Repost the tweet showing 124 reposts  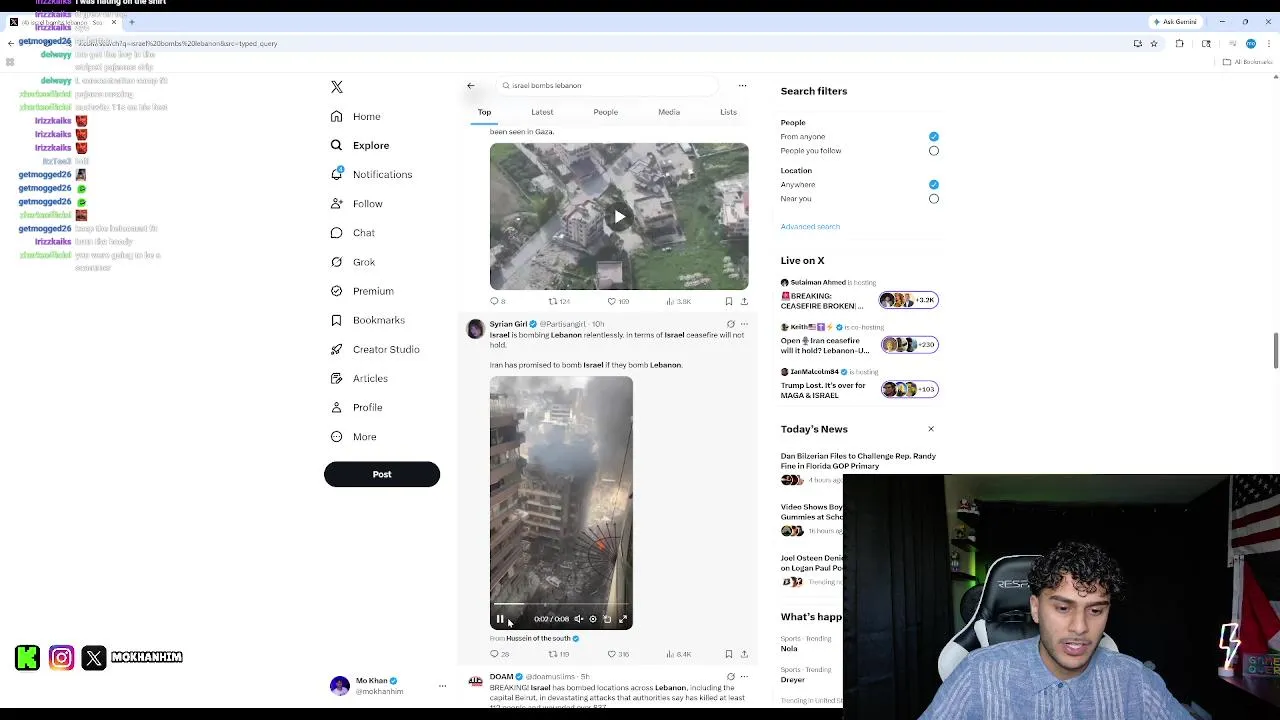click(558, 301)
